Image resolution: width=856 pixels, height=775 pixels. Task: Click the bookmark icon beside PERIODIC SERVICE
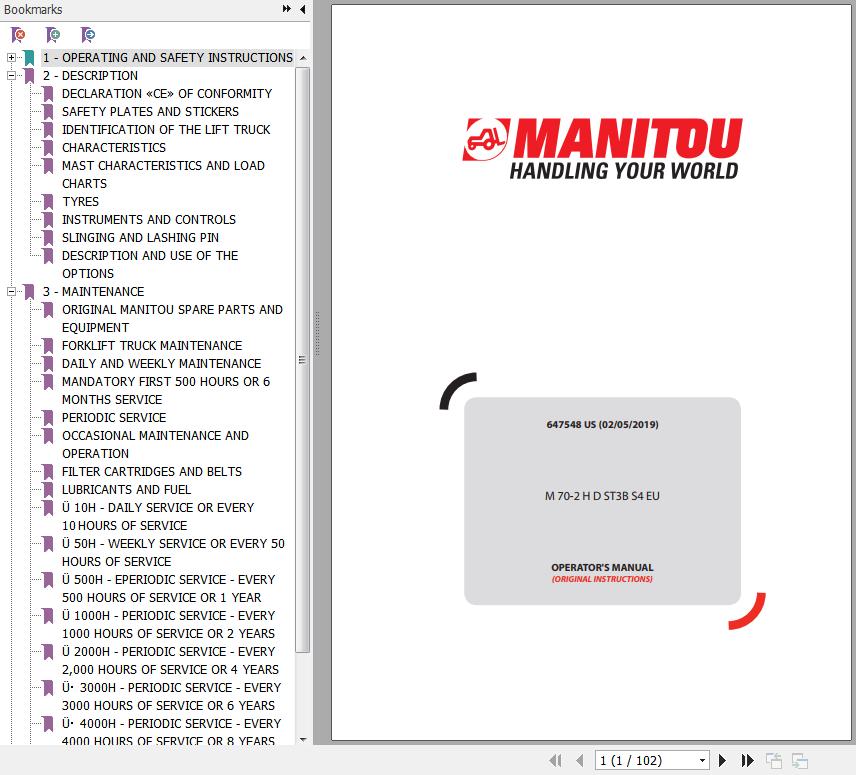(x=48, y=418)
